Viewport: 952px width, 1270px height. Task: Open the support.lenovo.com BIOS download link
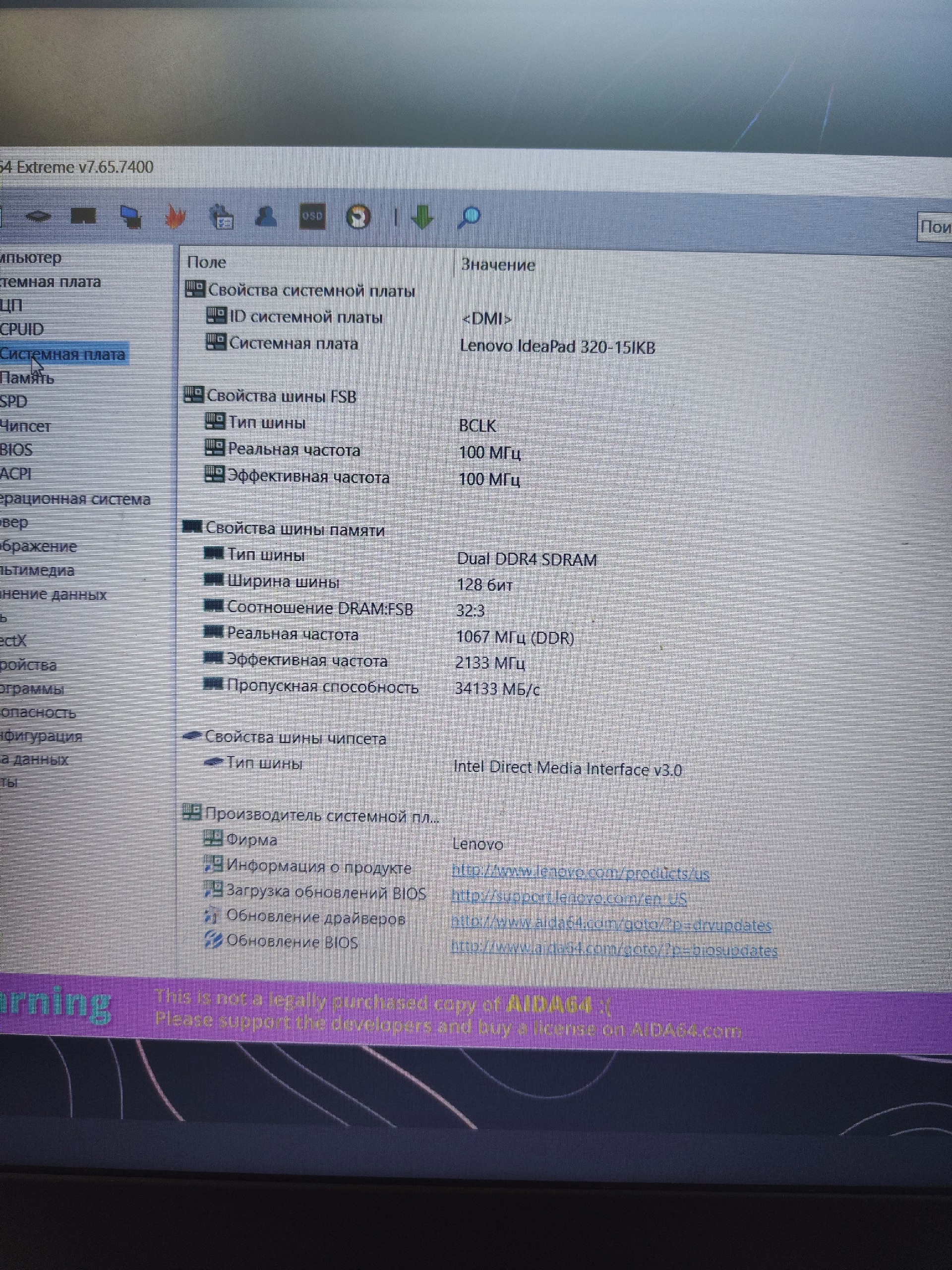pos(569,897)
